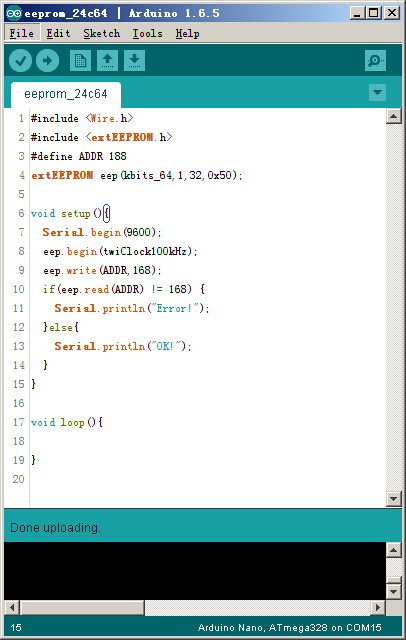This screenshot has width=406, height=640.
Task: Click the editor scroll down arrow
Action: (394, 498)
